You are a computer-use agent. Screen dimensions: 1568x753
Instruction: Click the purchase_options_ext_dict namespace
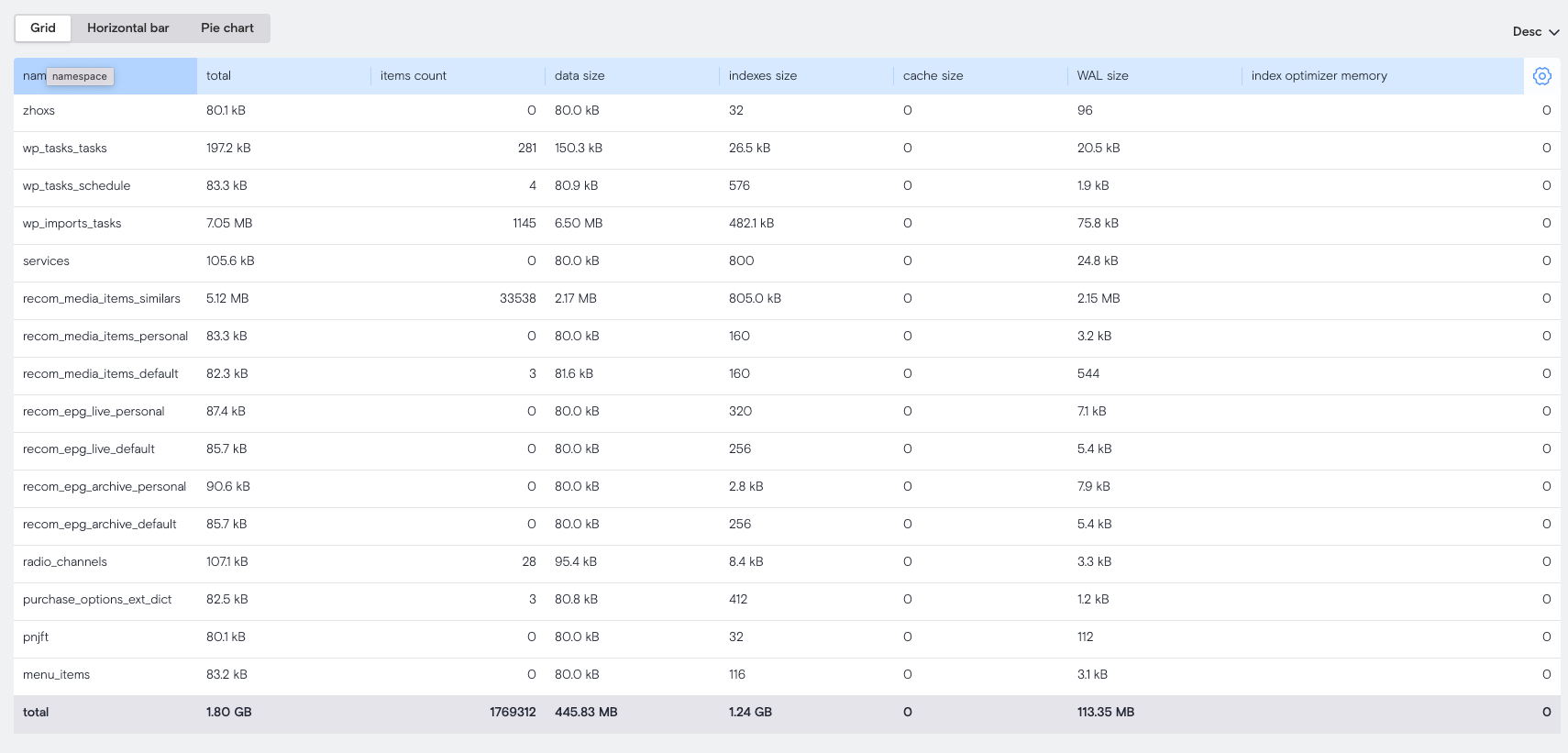[97, 600]
